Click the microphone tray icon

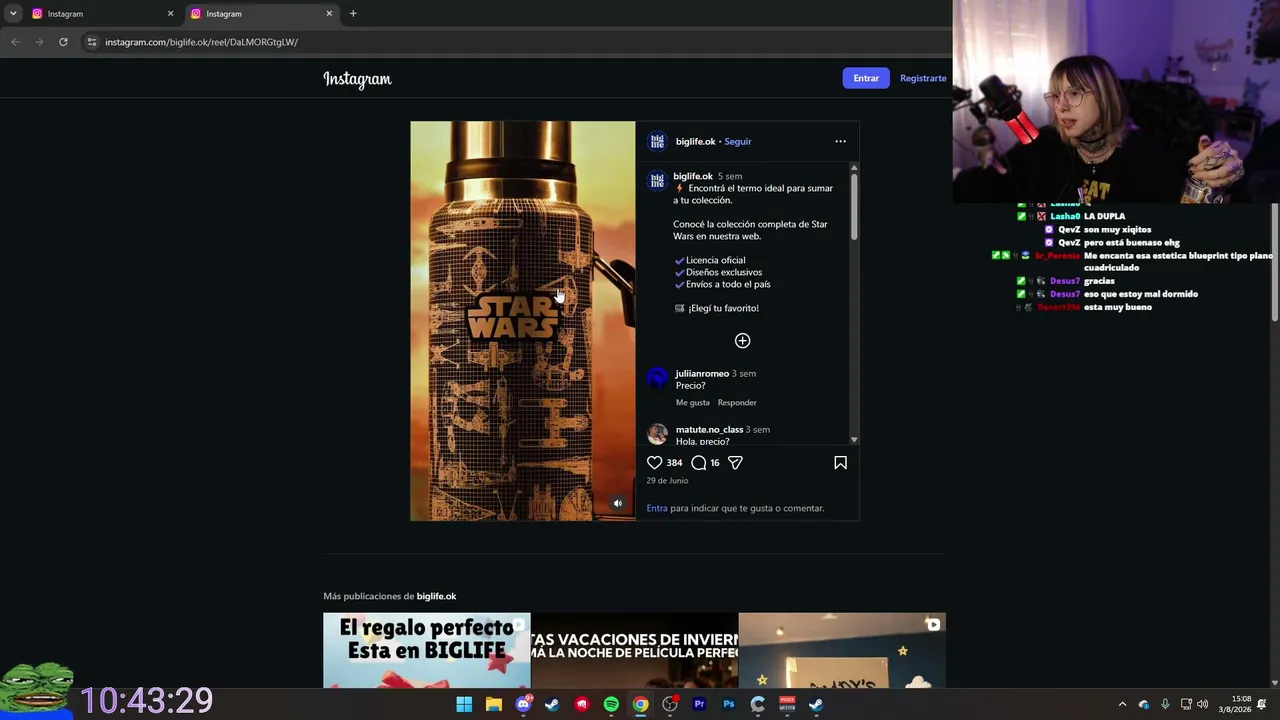coord(1165,704)
